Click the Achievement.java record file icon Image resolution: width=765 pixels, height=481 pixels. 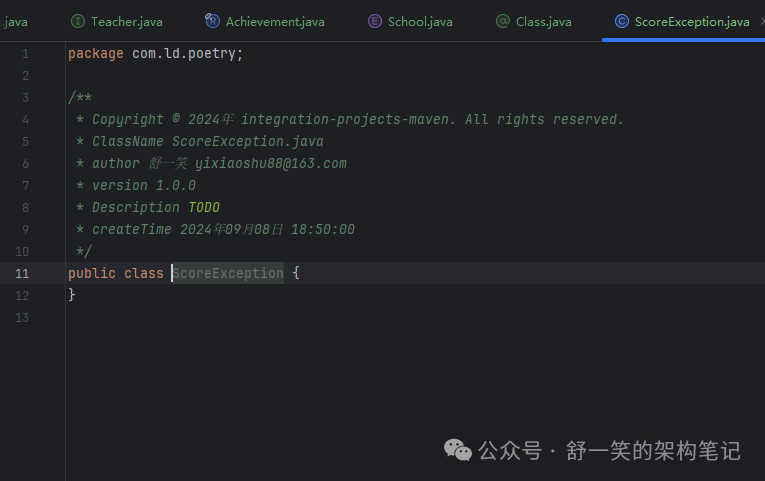[213, 21]
